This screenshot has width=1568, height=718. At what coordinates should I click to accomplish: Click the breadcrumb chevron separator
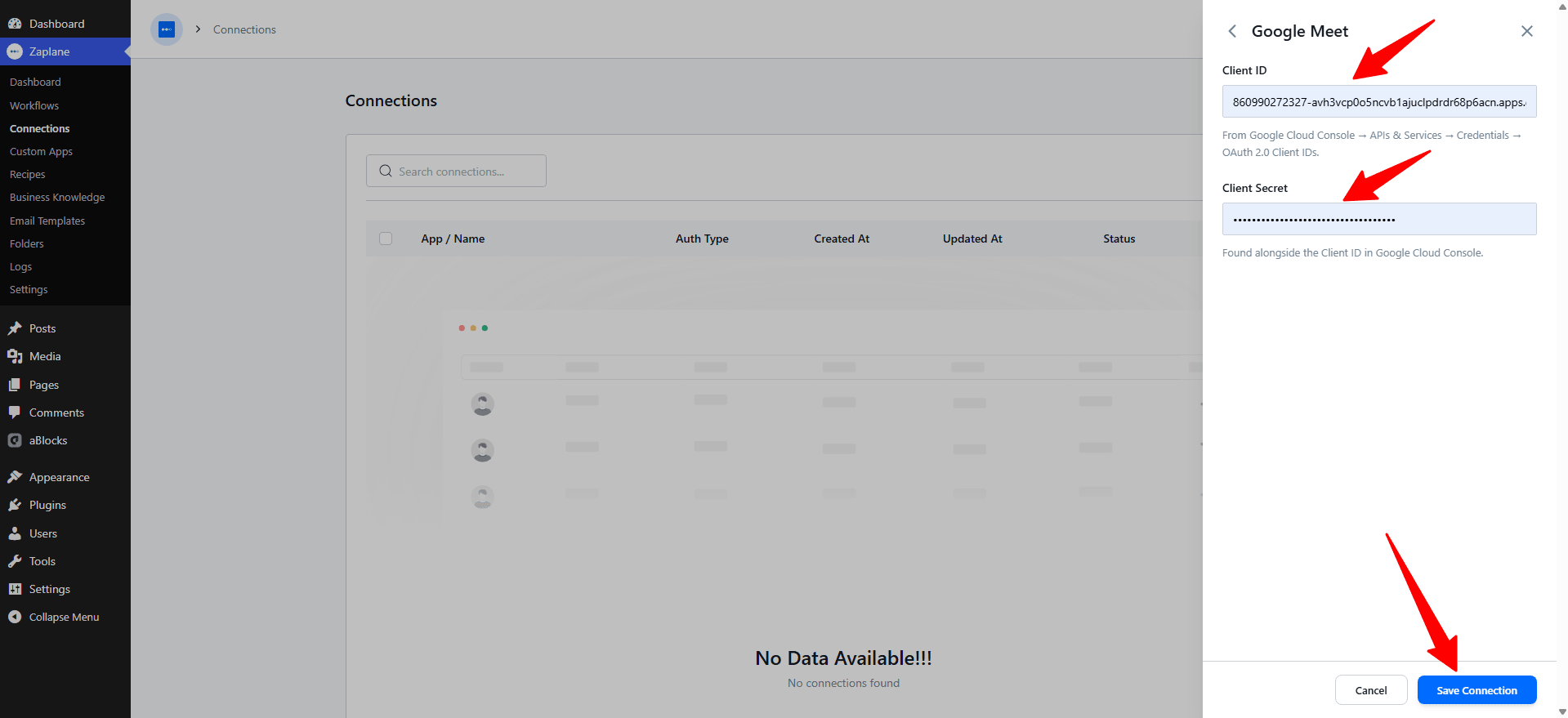tap(198, 29)
